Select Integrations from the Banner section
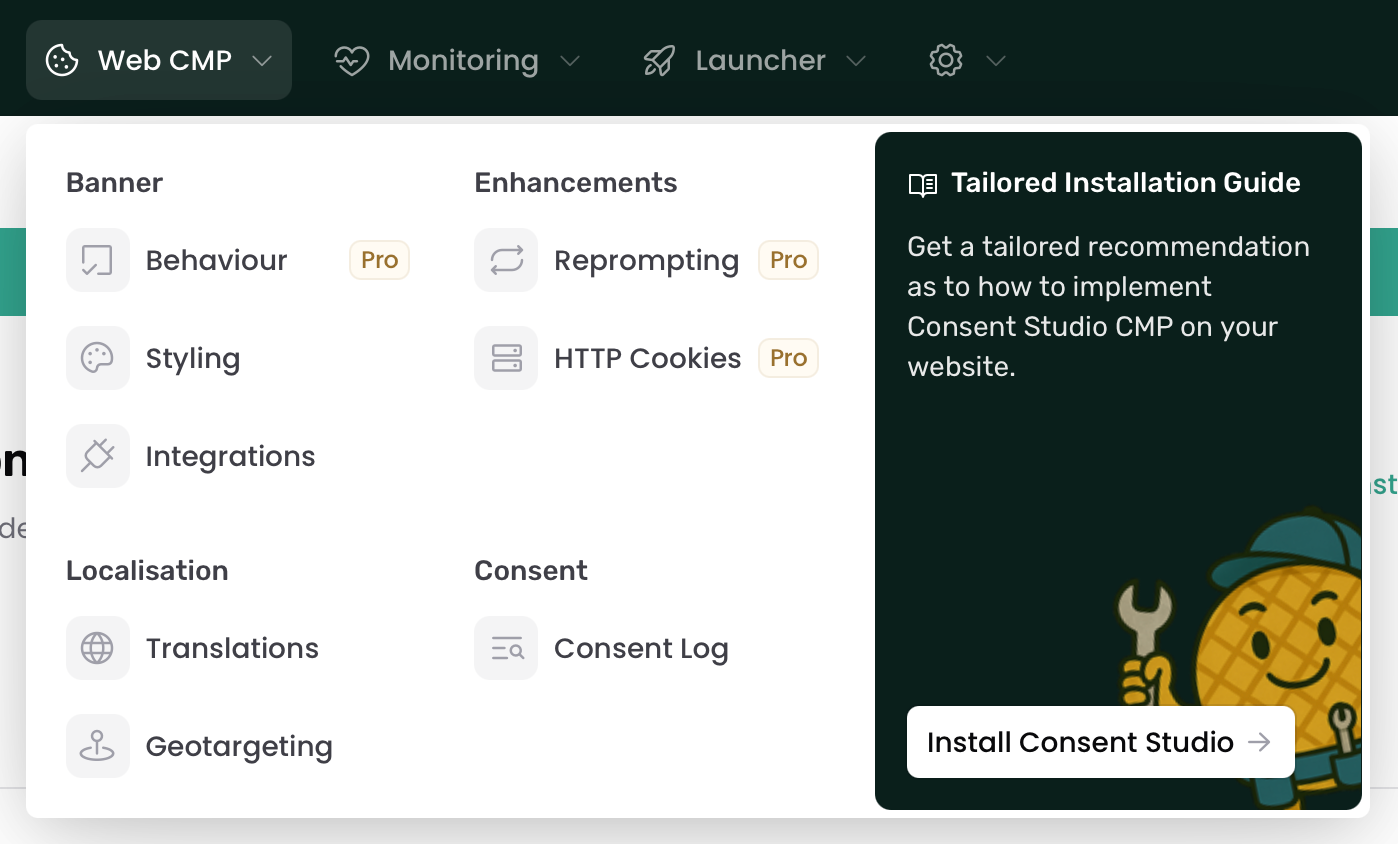The width and height of the screenshot is (1398, 844). 238,456
